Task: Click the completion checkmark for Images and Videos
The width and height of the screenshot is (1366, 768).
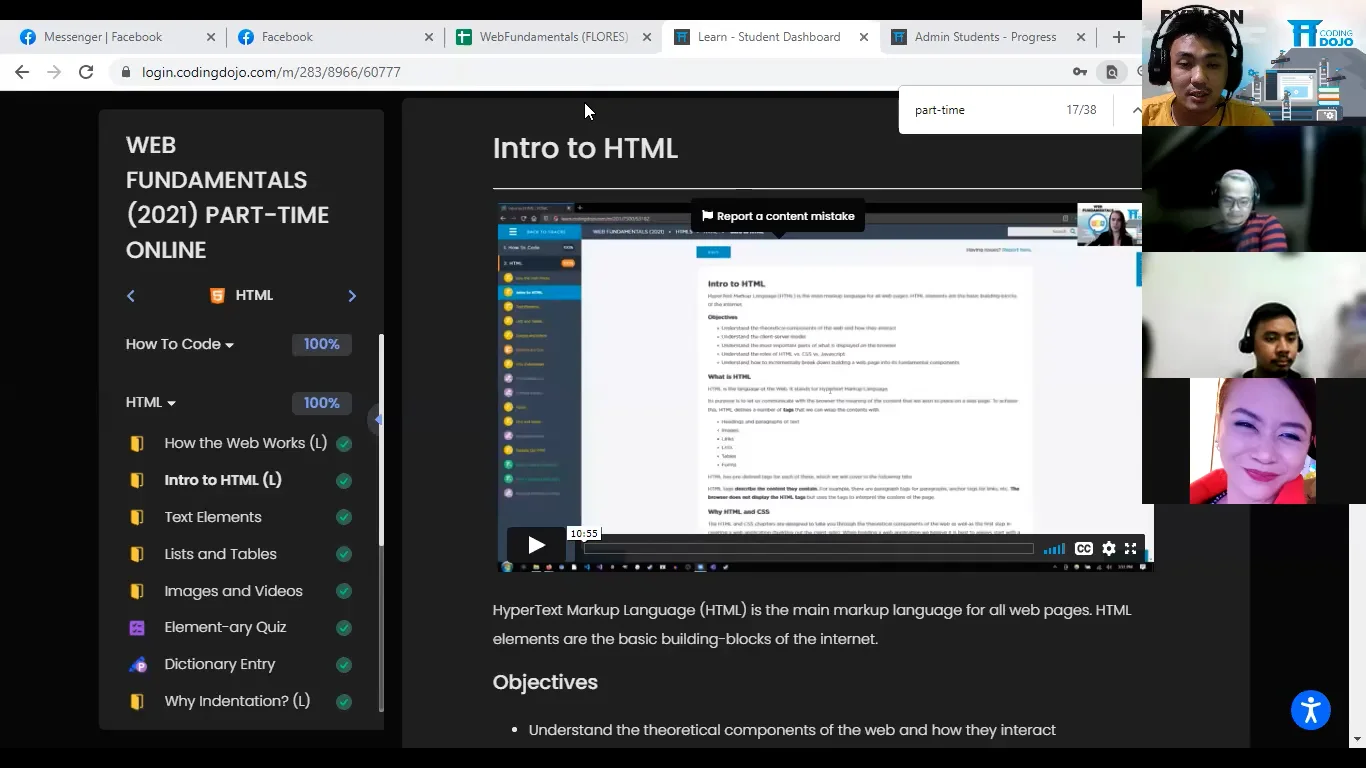Action: click(344, 592)
